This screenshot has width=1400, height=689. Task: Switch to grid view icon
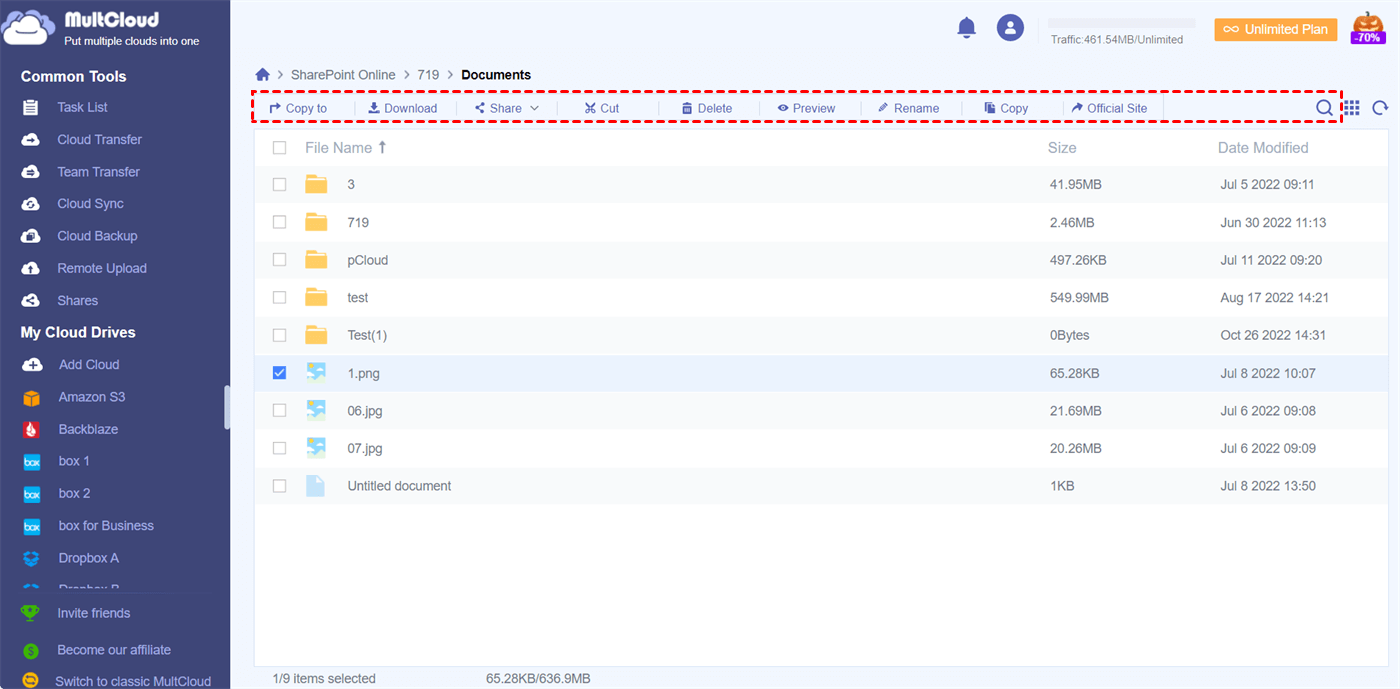(1351, 108)
